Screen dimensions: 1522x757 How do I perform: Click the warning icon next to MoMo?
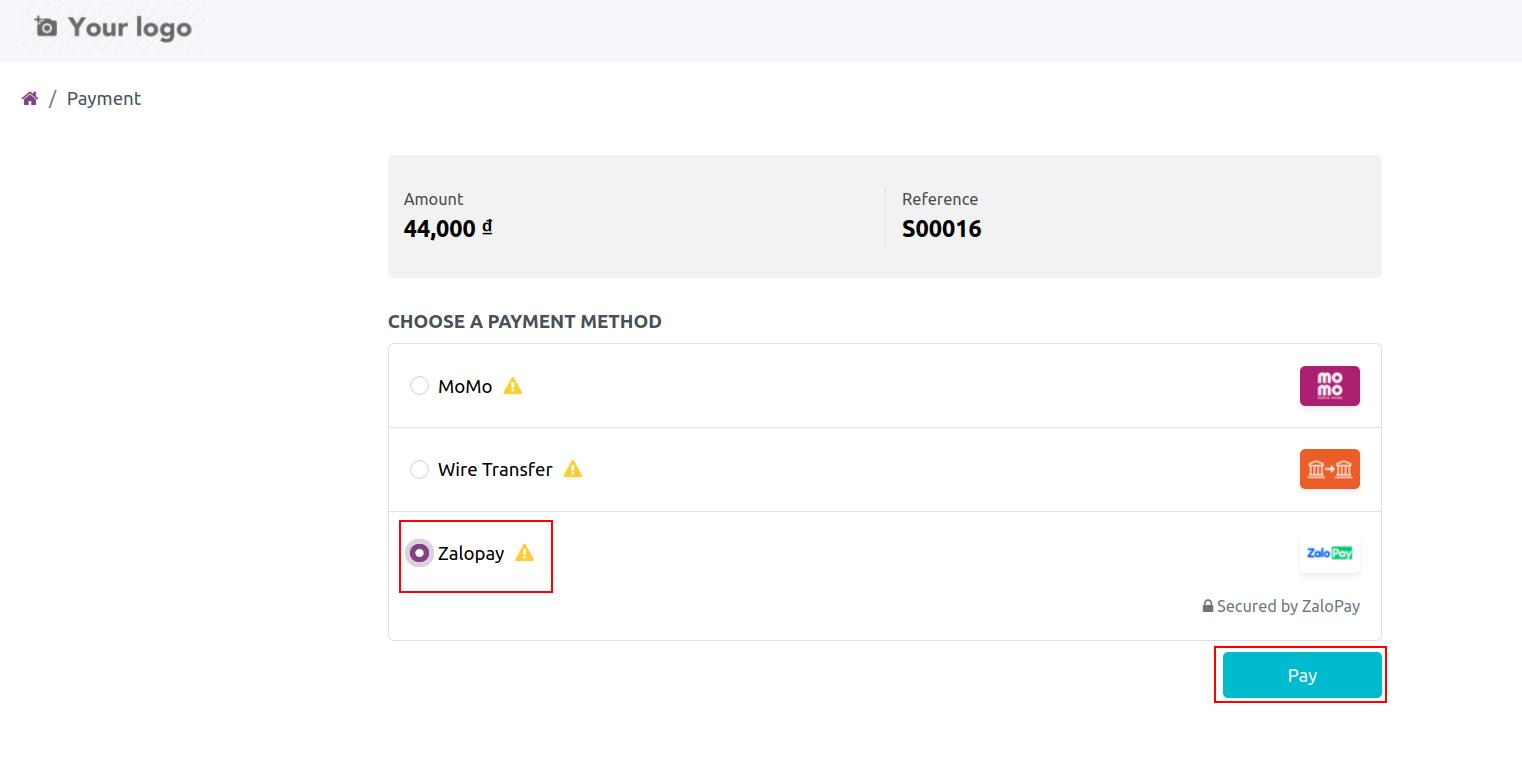coord(513,386)
